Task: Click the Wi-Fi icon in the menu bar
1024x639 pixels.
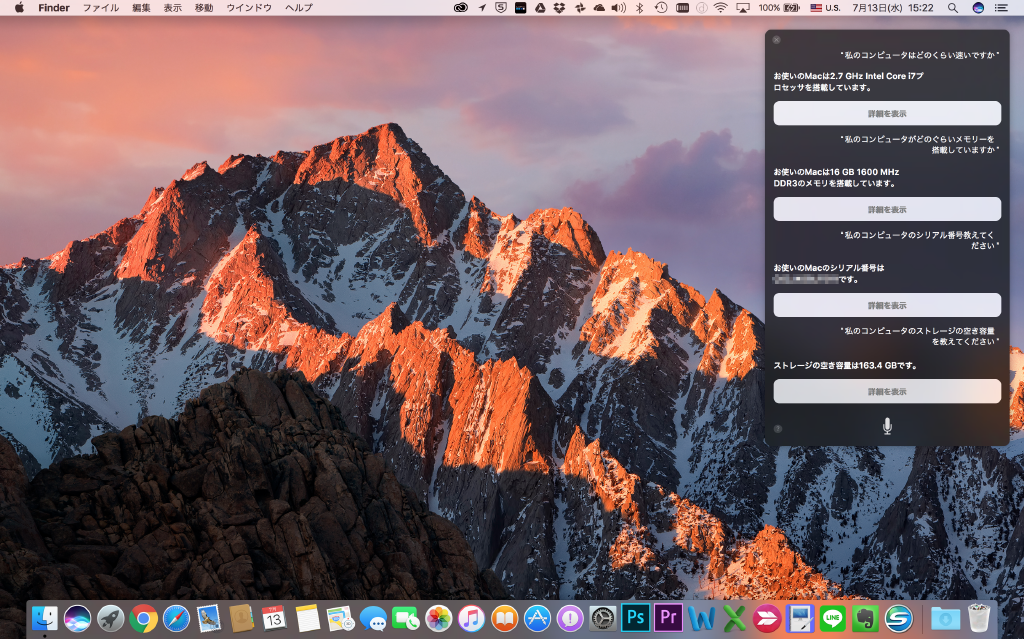Action: point(719,10)
